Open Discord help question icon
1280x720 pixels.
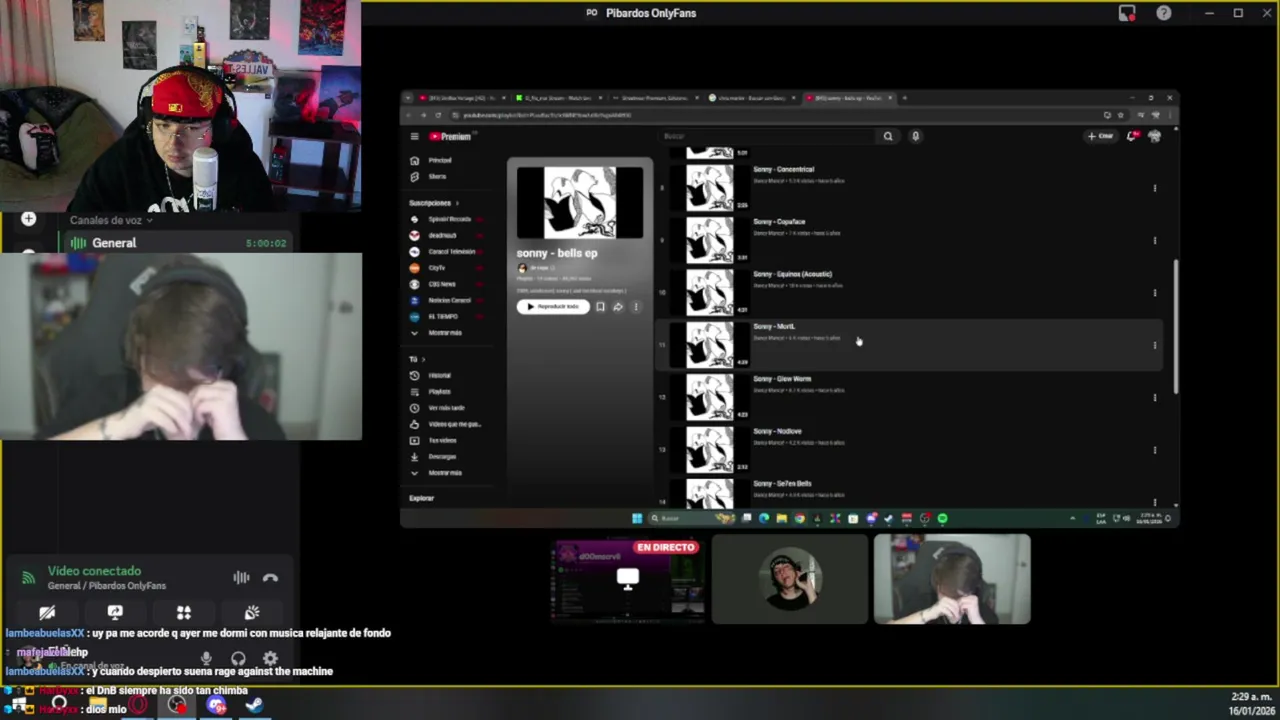pos(1164,13)
